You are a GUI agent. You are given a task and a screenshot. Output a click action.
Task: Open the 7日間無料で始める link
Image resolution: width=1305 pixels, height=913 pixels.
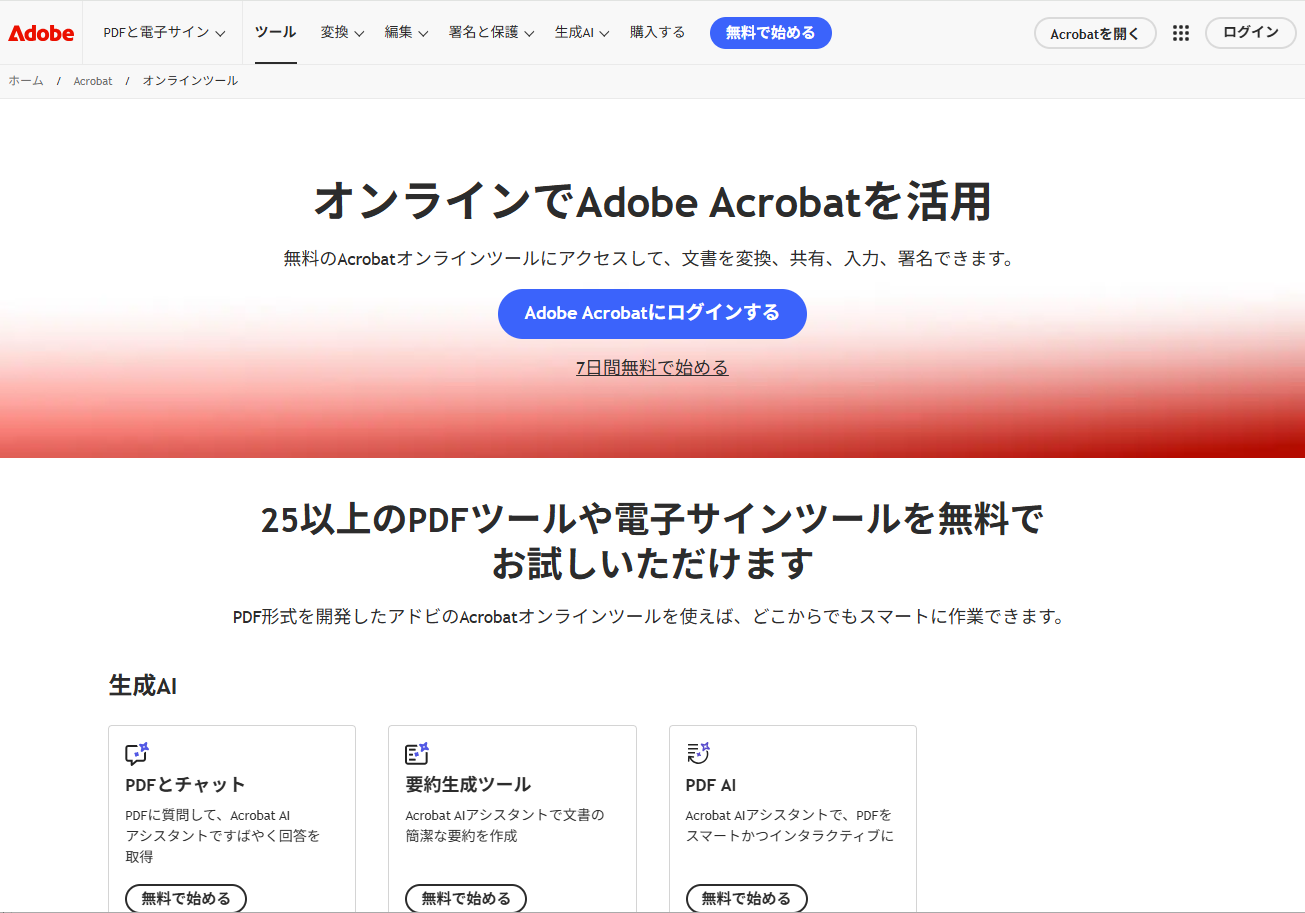pos(652,368)
